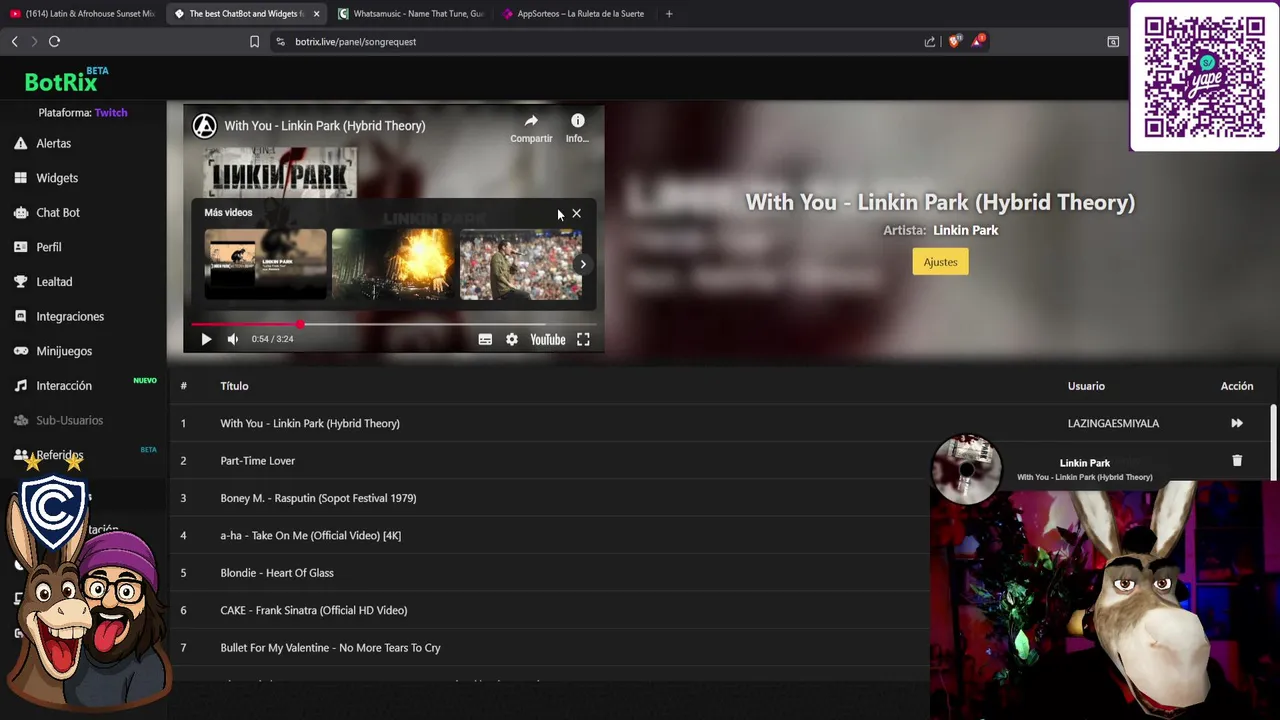Toggle YouTube subtitles button
The height and width of the screenshot is (720, 1280).
click(485, 340)
